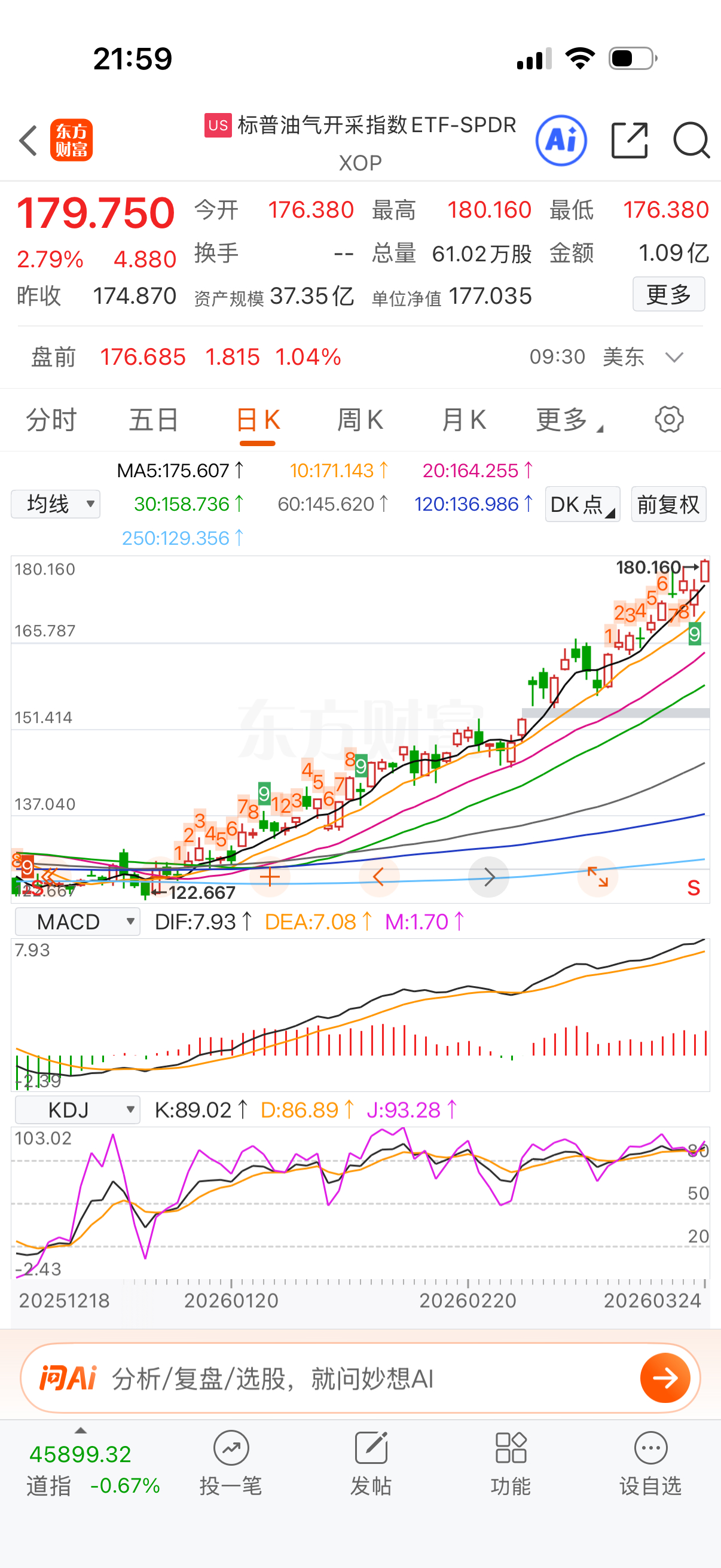Move chart right with arrow icon
Viewport: 721px width, 1568px height.
[x=488, y=877]
